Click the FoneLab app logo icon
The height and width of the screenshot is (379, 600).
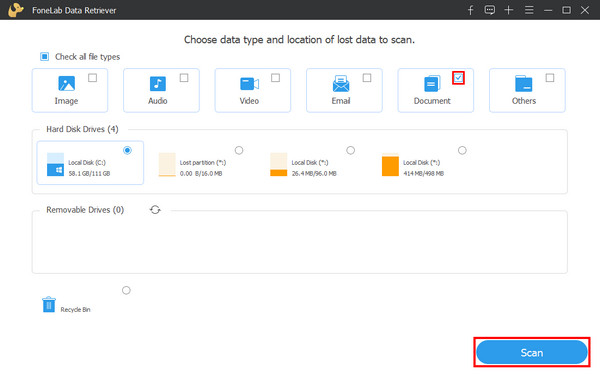tap(16, 10)
